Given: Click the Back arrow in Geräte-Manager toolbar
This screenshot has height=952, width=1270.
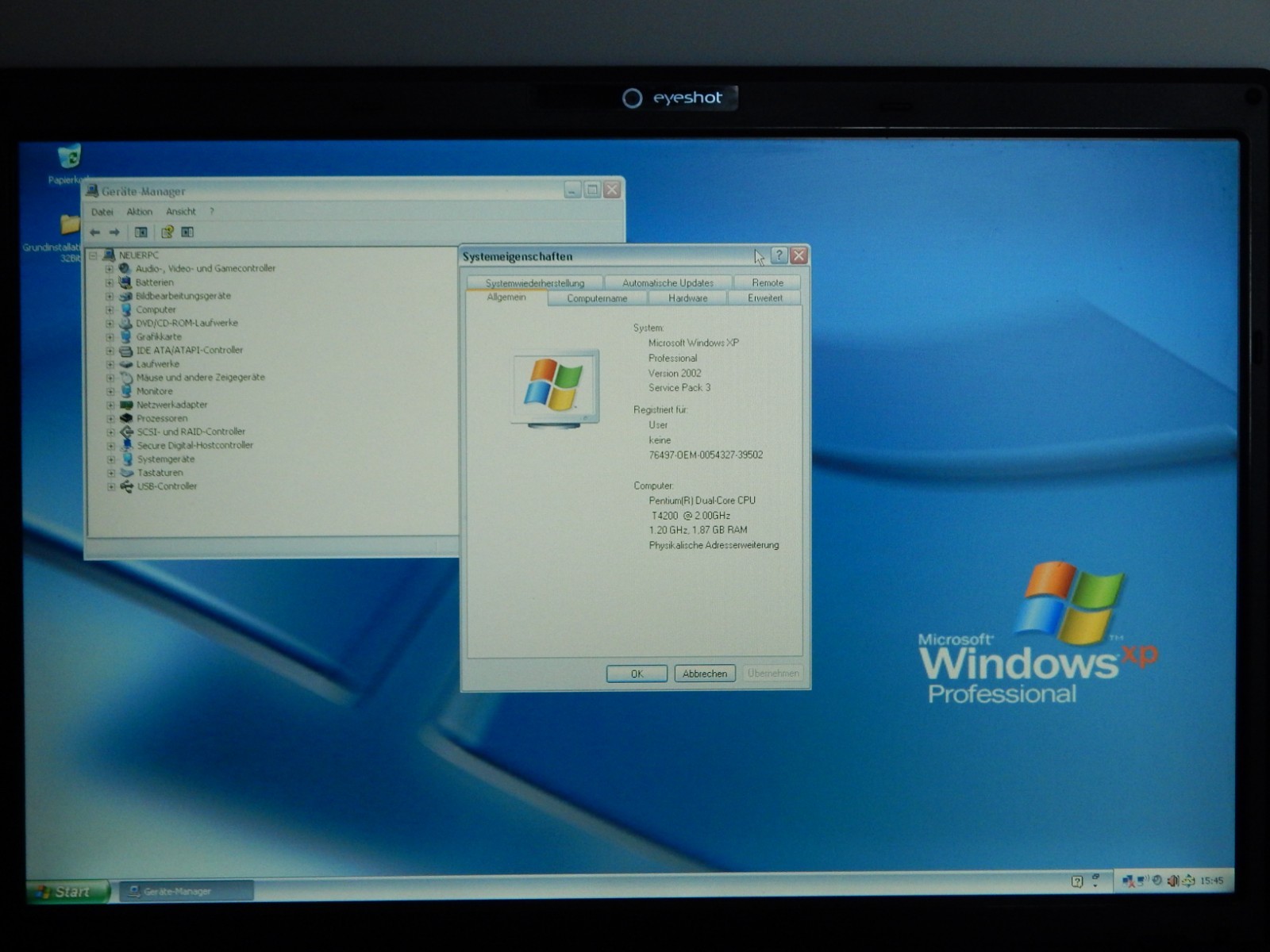Looking at the screenshot, I should pyautogui.click(x=95, y=232).
